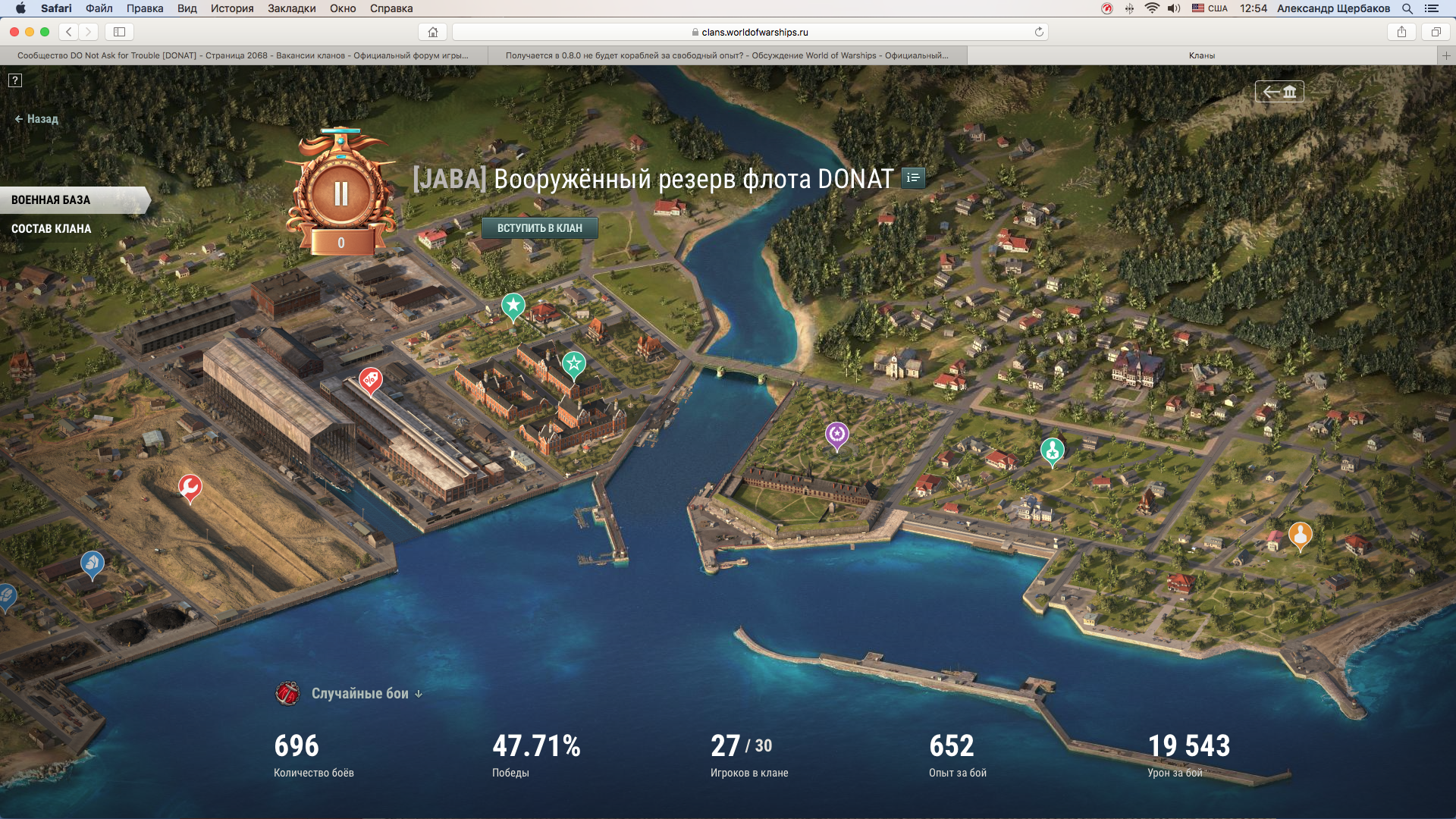Click the 47.71% wins value

(x=537, y=746)
